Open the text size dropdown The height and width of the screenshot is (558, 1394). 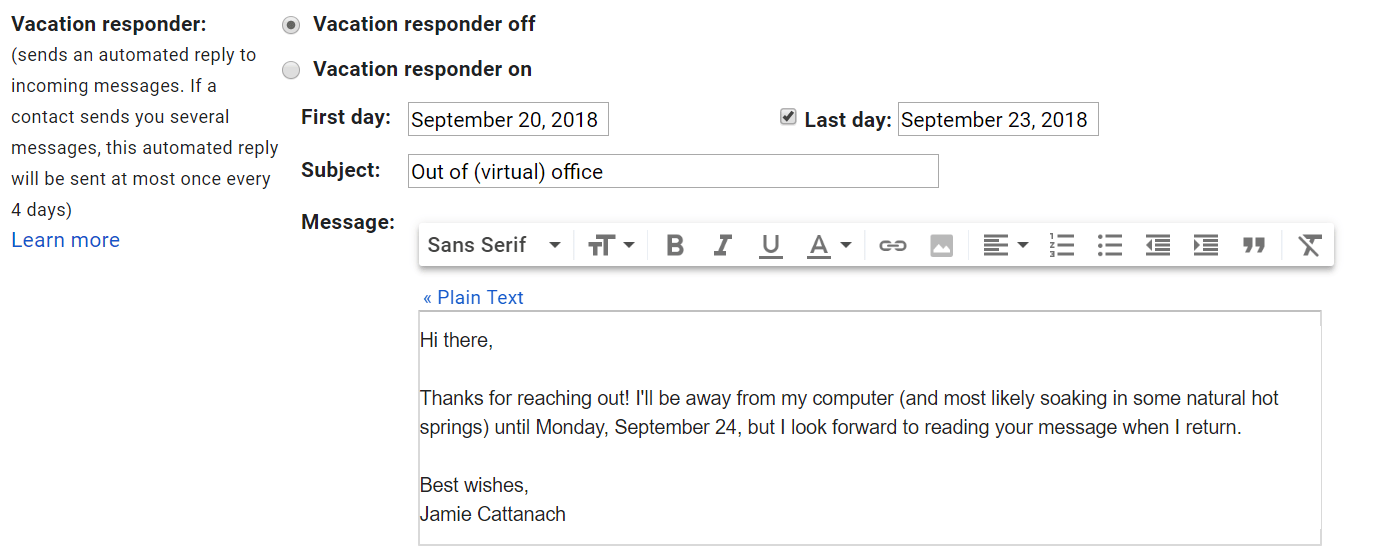point(611,245)
